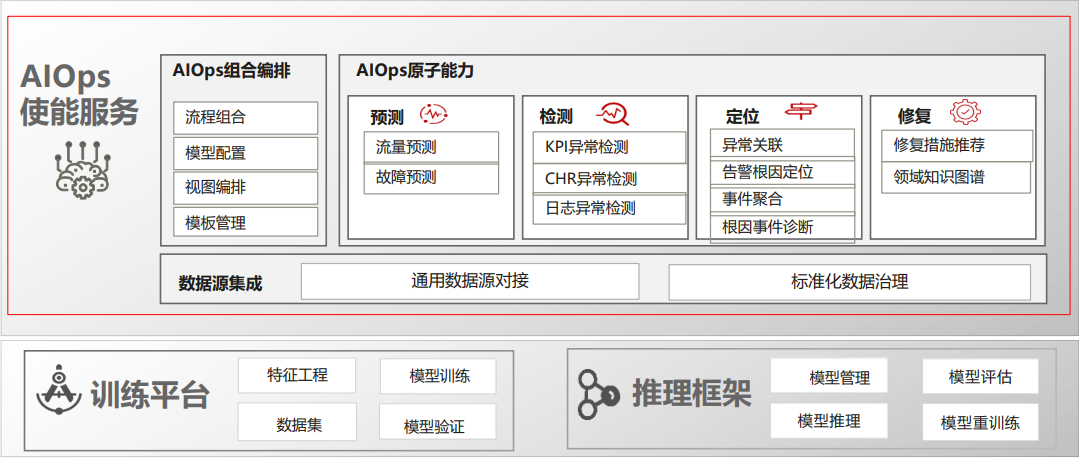Viewport: 1079px width, 458px height.
Task: Select the 模型验证 box
Action: coord(438,422)
